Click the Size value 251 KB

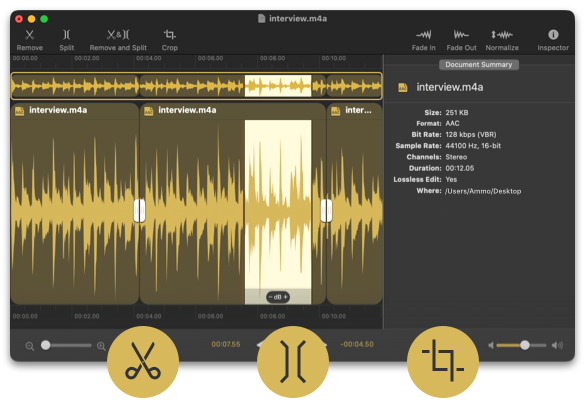click(457, 113)
